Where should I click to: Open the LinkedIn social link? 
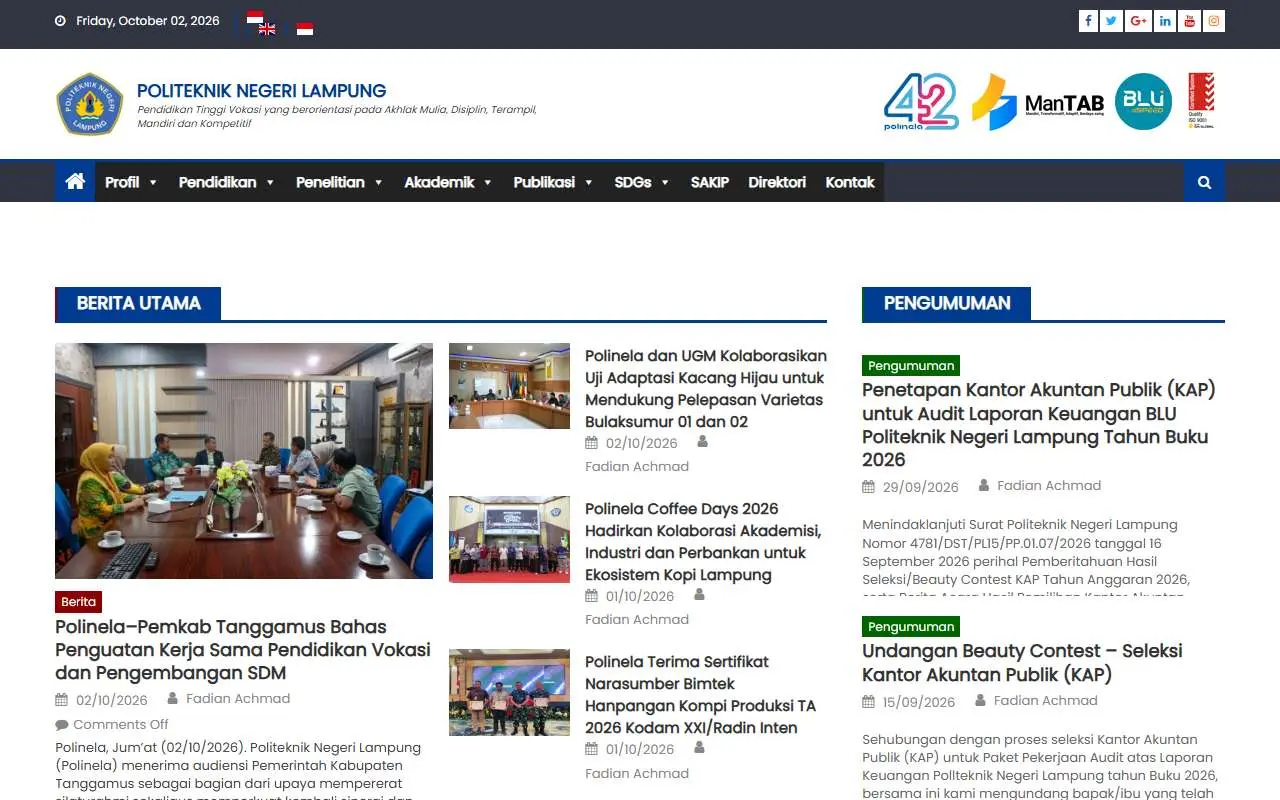point(1164,21)
